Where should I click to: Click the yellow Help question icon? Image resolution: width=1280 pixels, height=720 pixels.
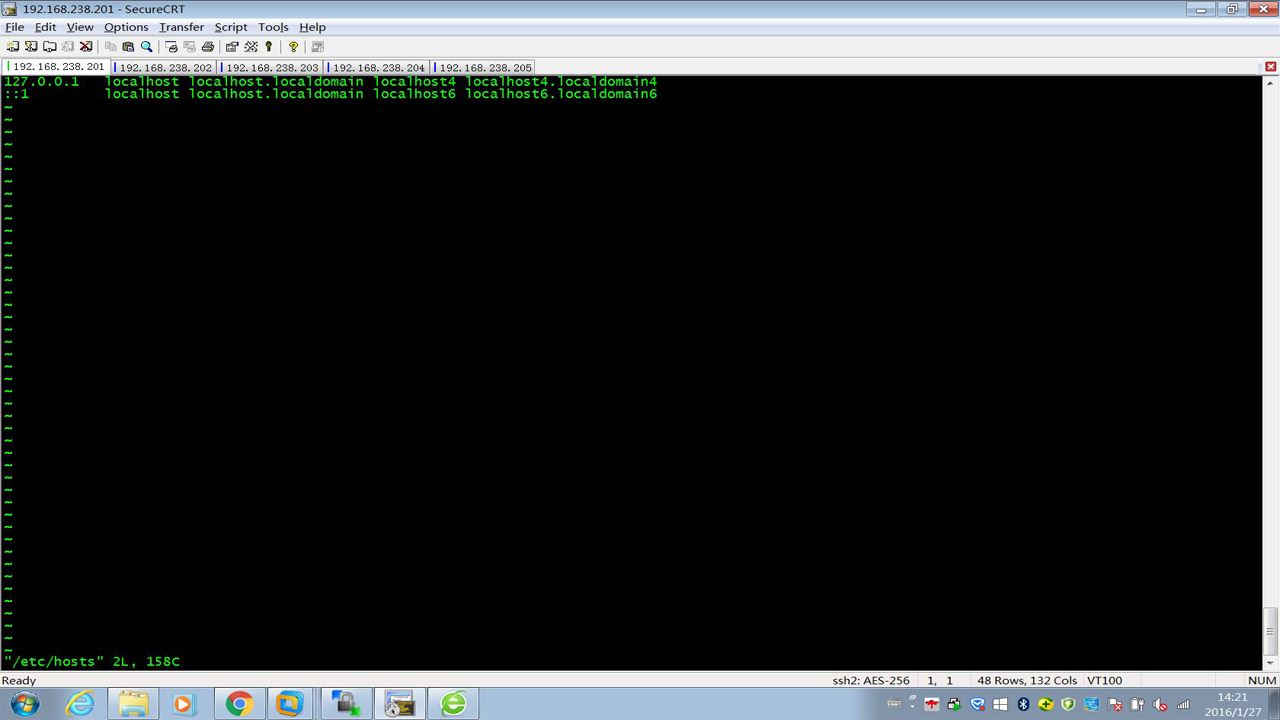(293, 47)
